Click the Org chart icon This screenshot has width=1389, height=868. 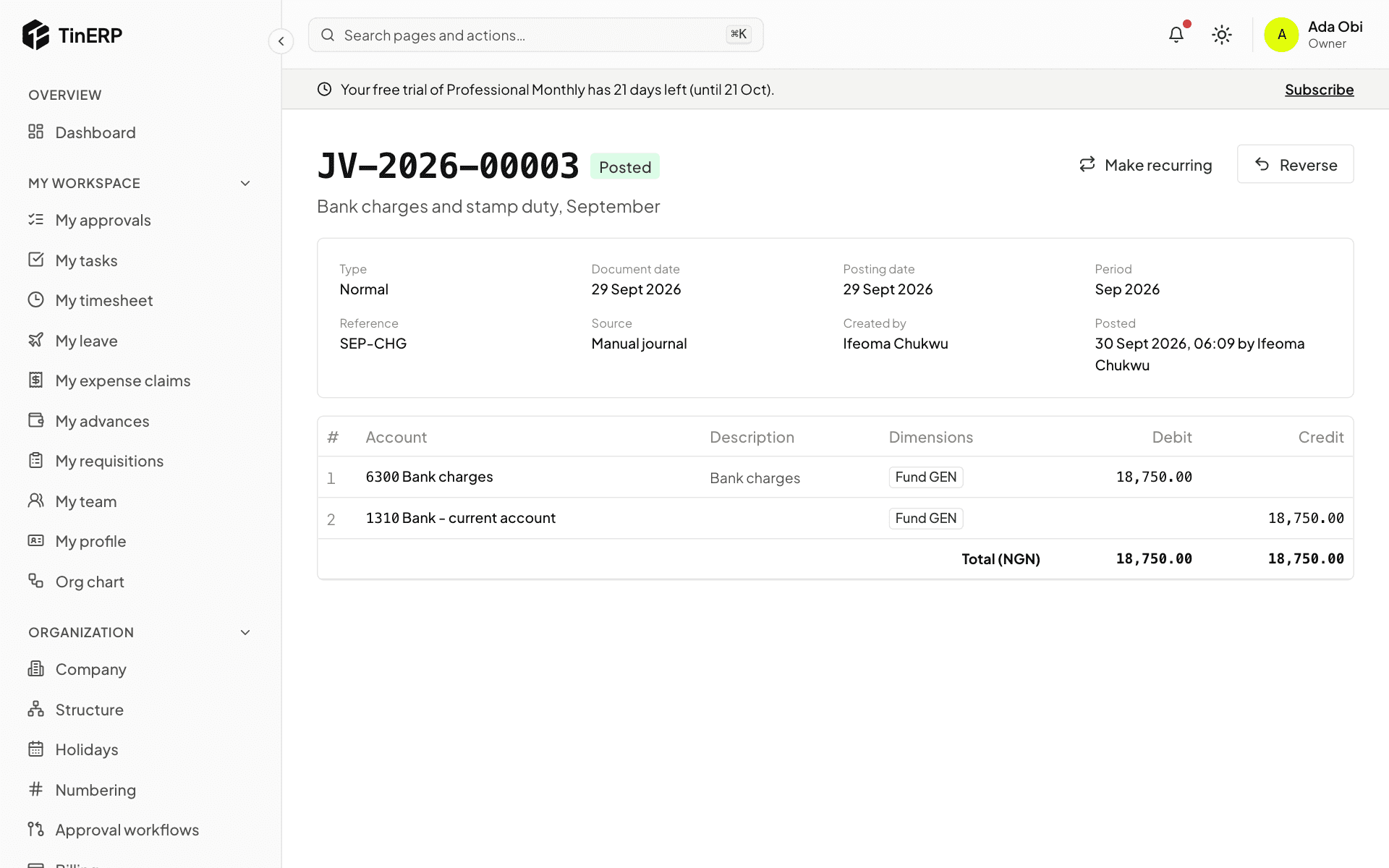pyautogui.click(x=35, y=581)
